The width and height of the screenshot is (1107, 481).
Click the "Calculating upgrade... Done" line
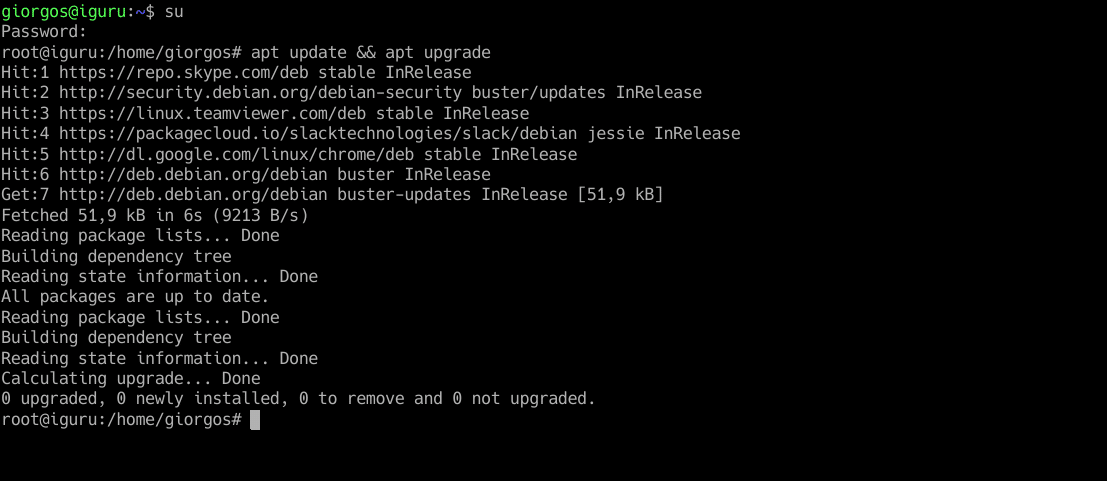coord(130,379)
